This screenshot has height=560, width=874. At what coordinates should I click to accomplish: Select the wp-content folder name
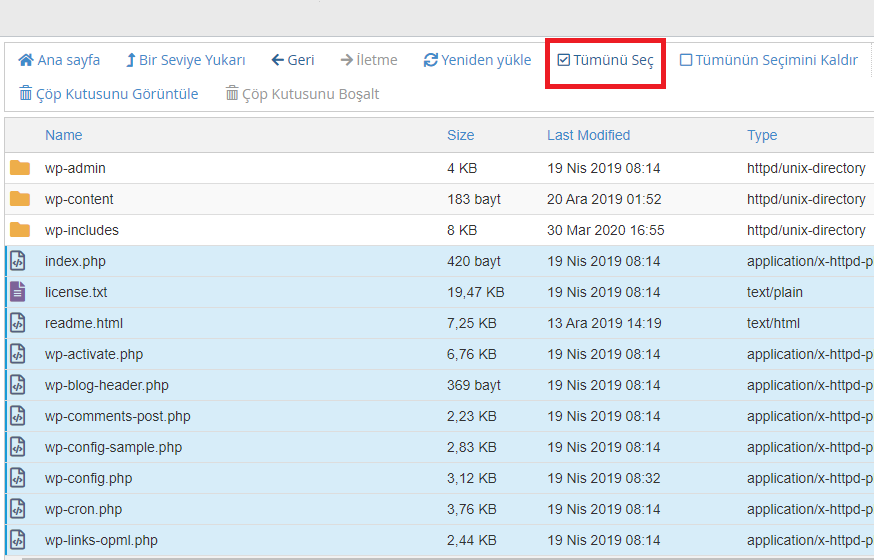coord(79,199)
